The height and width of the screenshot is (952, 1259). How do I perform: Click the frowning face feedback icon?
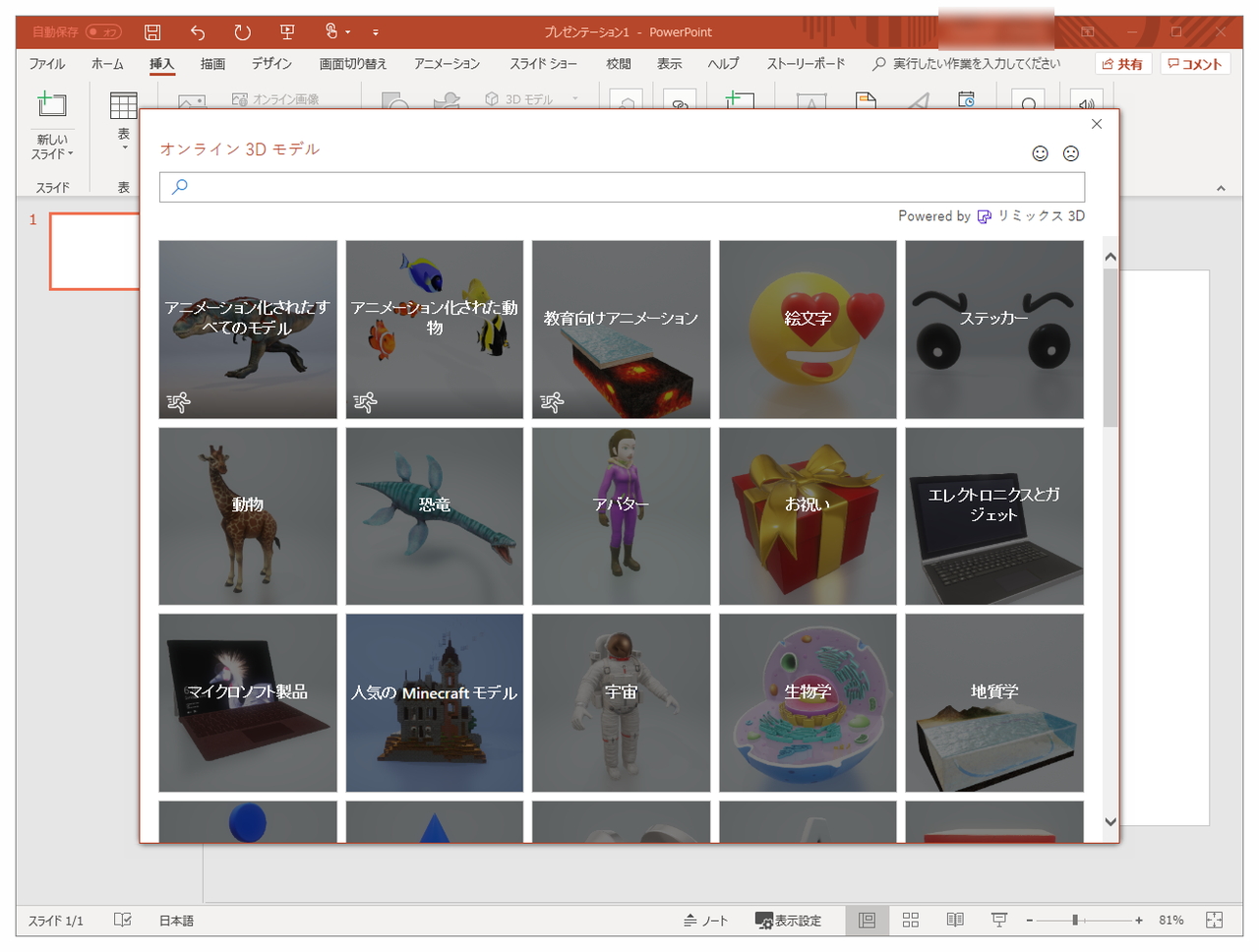[1071, 153]
